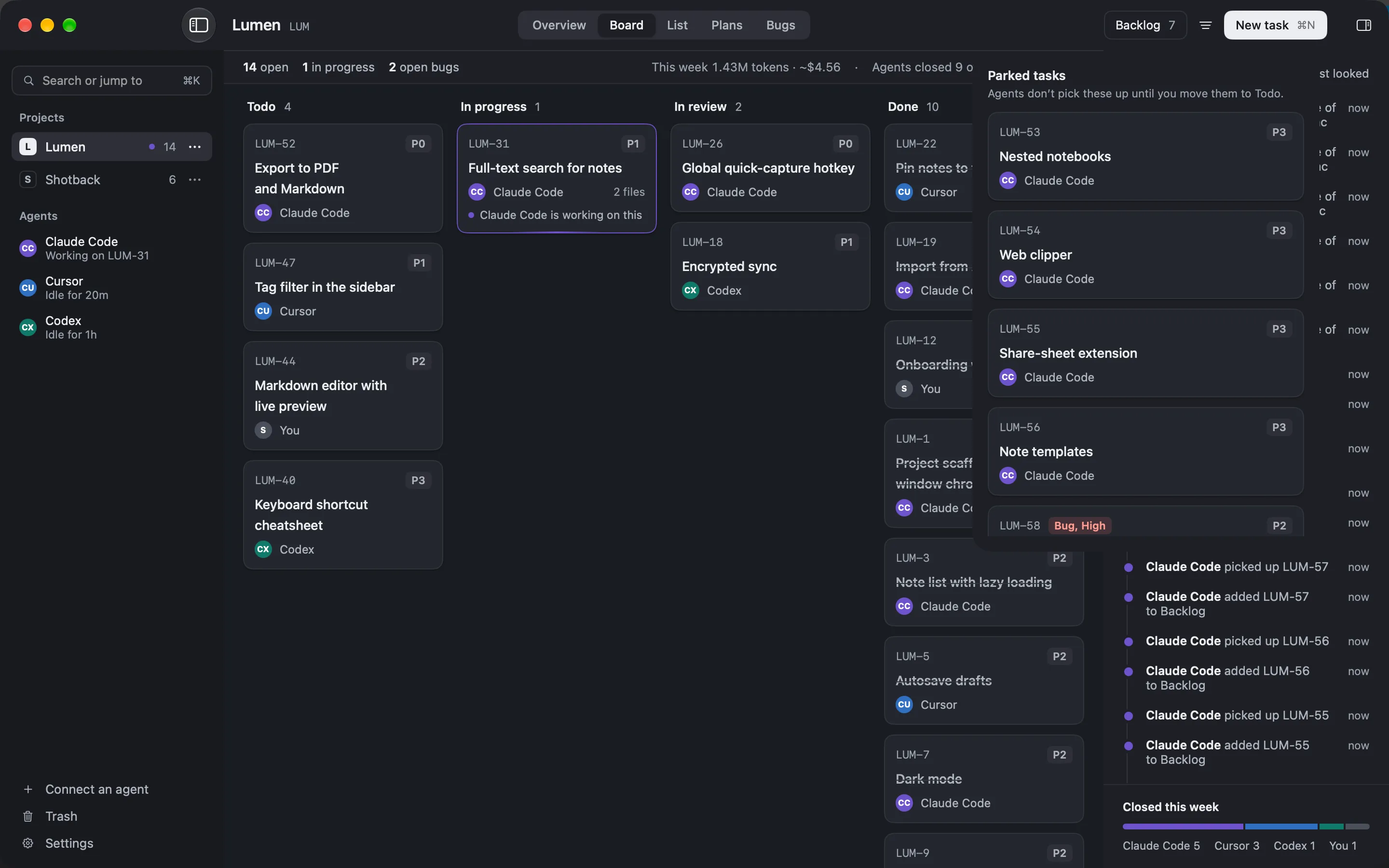This screenshot has height=868, width=1389.
Task: Open Share-sheet extension parked task
Action: [1145, 353]
